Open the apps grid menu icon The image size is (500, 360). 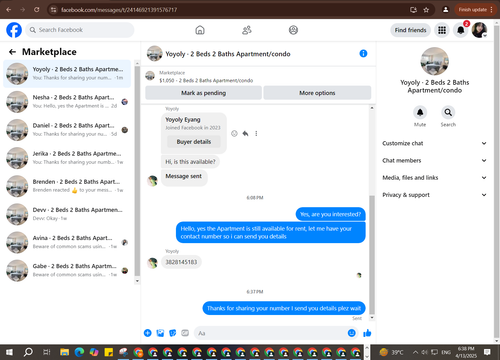(x=442, y=30)
